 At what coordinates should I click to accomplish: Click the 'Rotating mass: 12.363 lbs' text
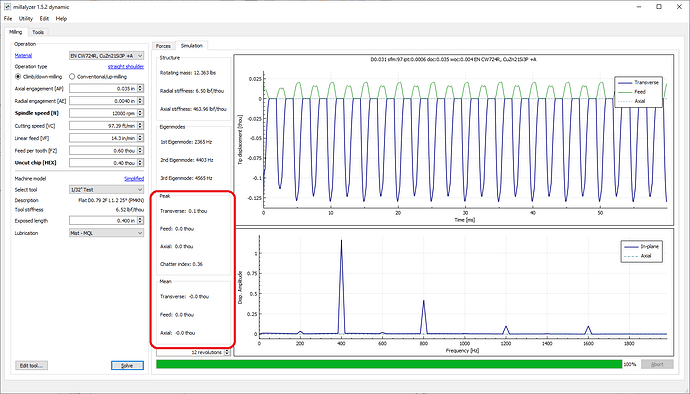click(x=188, y=73)
